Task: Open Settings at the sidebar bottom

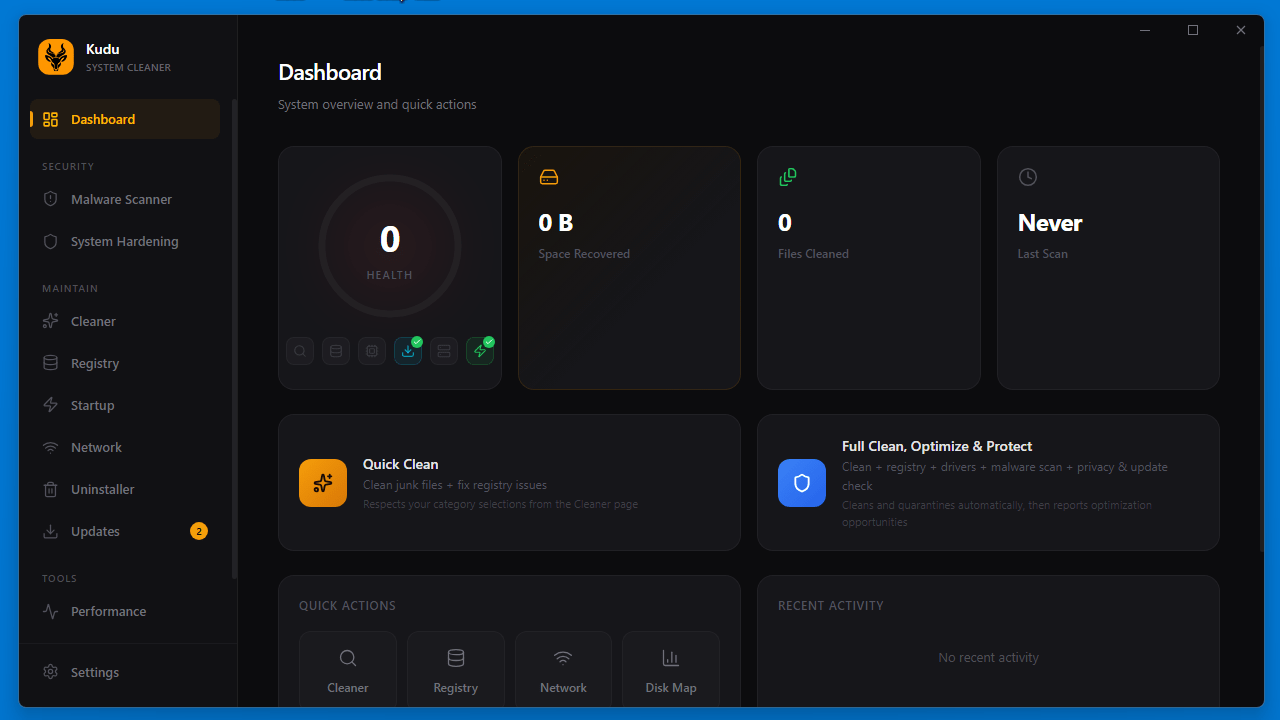Action: click(95, 672)
